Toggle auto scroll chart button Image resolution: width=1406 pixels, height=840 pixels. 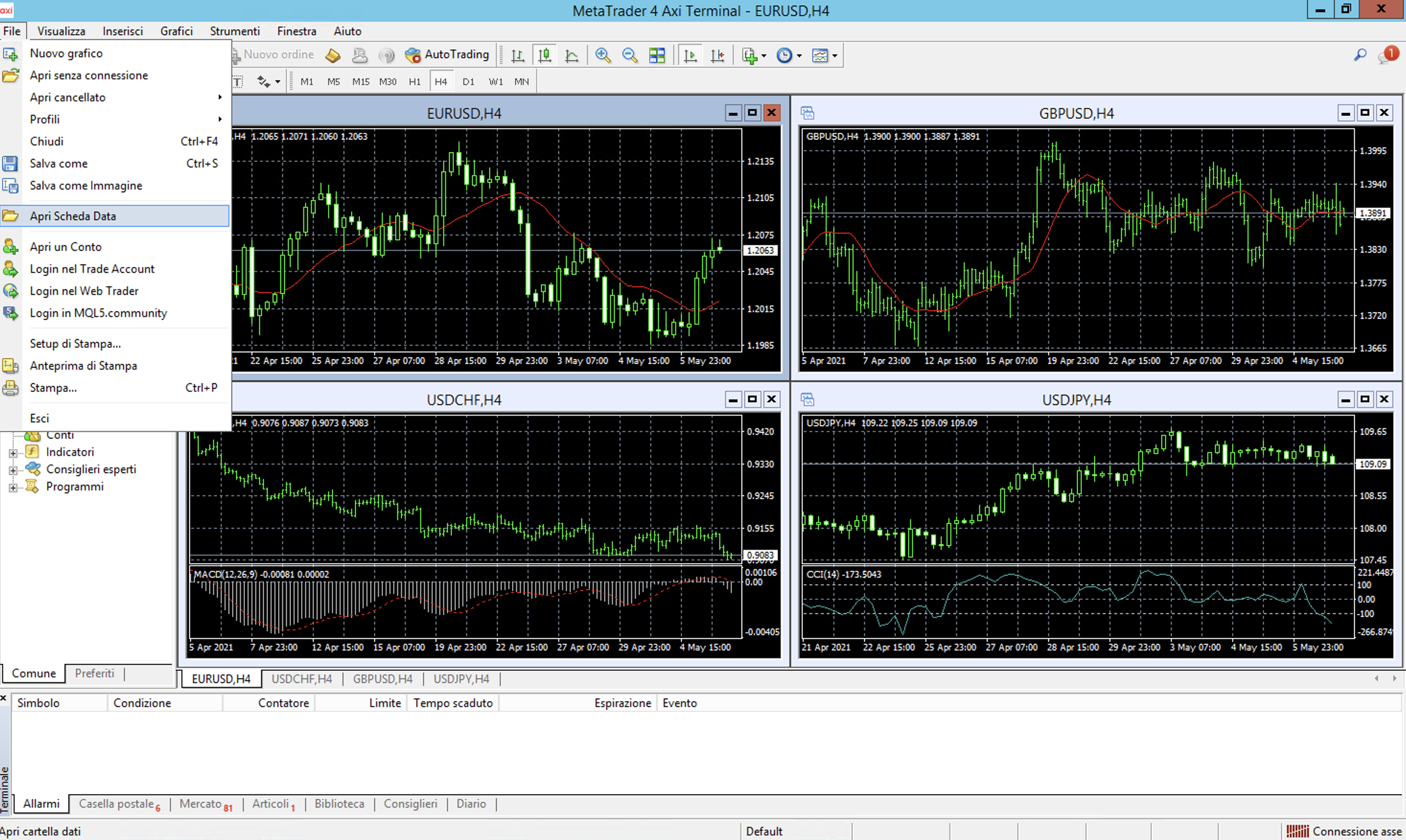tap(691, 56)
